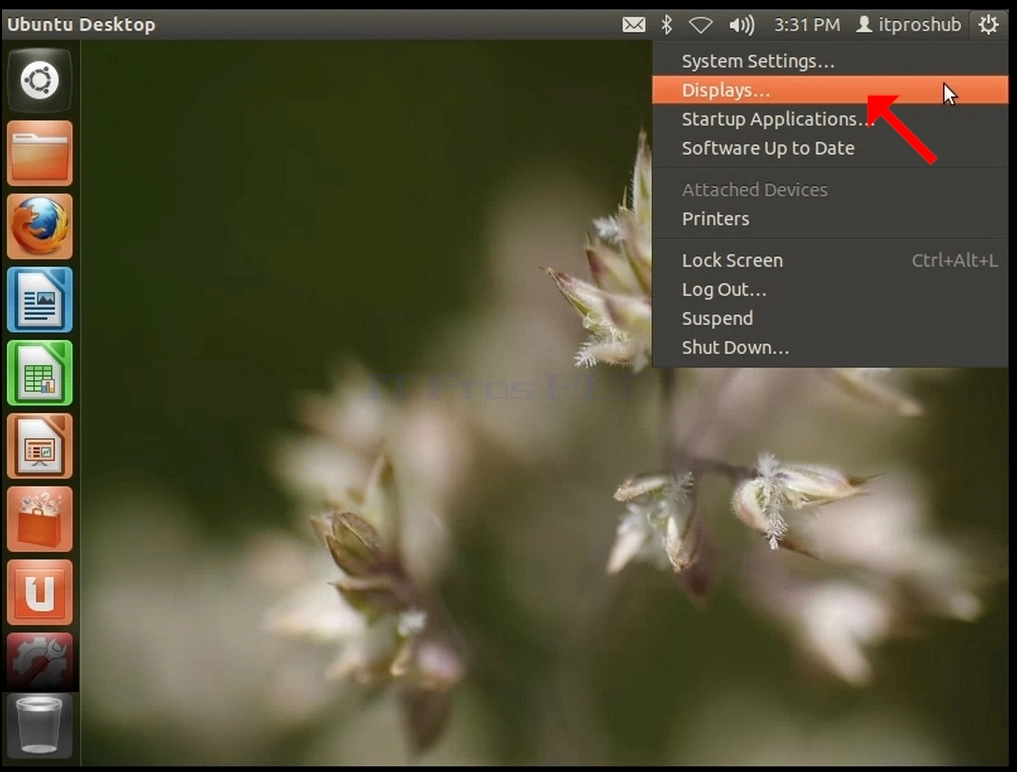1017x772 pixels.
Task: Open Firefox web browser from launcher
Action: pyautogui.click(x=40, y=226)
